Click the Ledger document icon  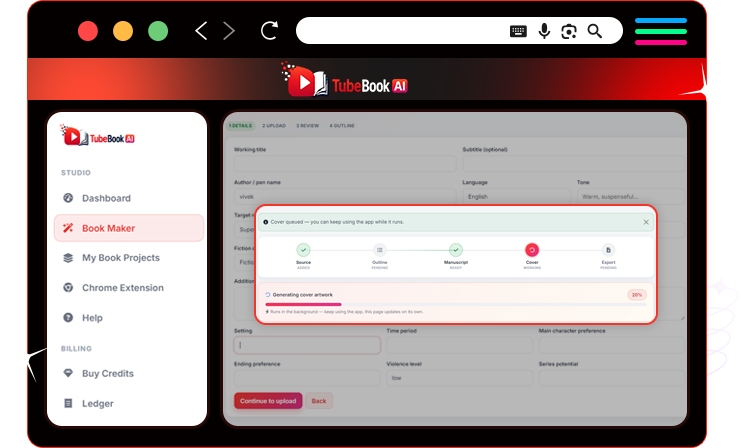(x=68, y=403)
